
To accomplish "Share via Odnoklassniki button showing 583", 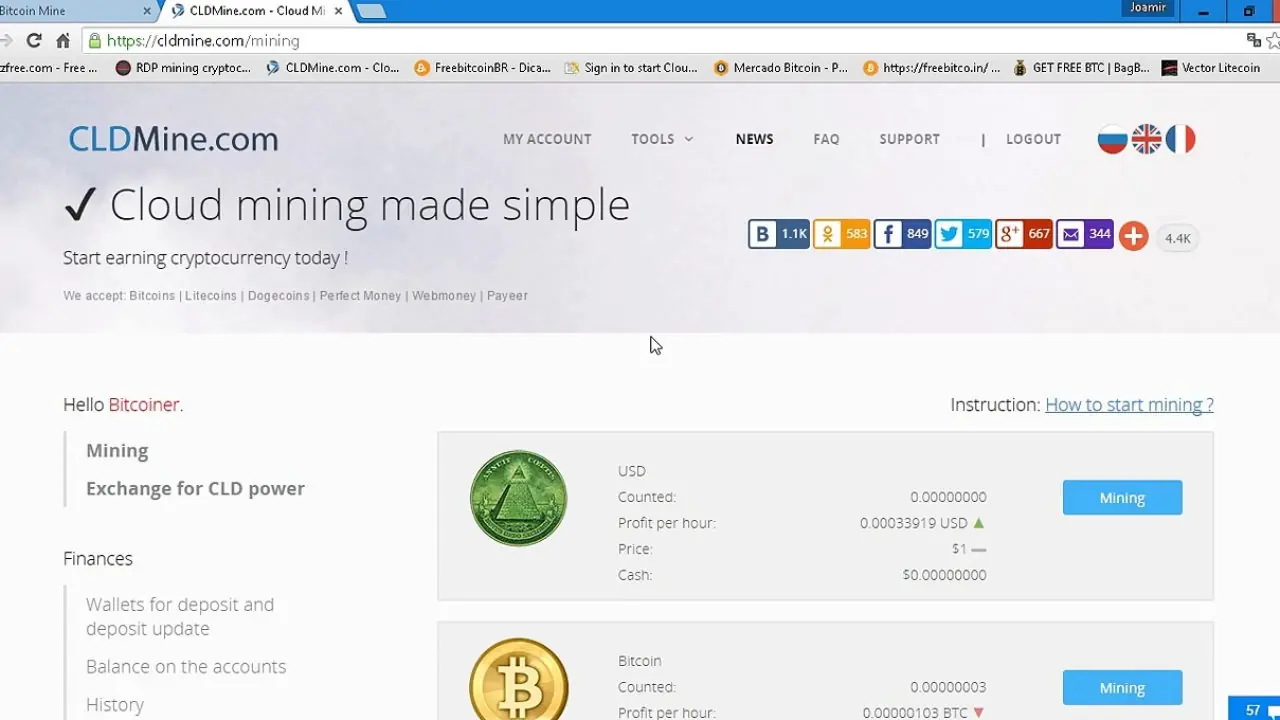I will [842, 234].
